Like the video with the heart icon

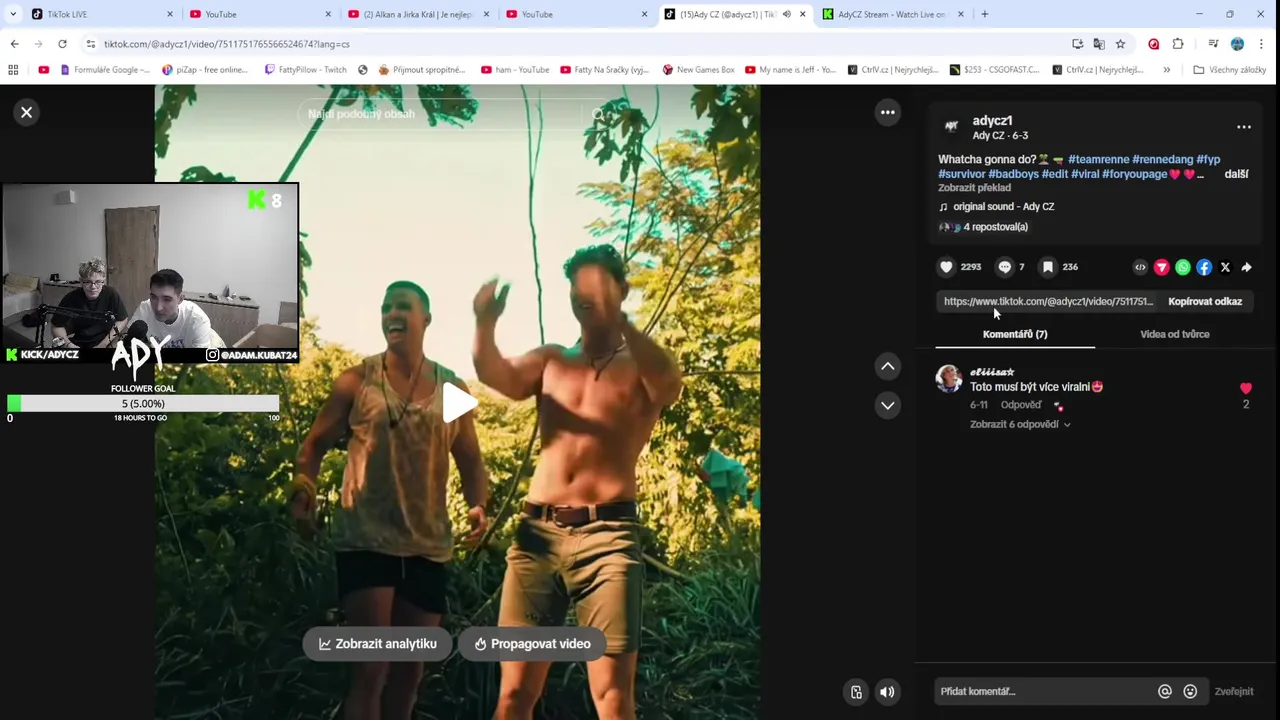tap(946, 267)
